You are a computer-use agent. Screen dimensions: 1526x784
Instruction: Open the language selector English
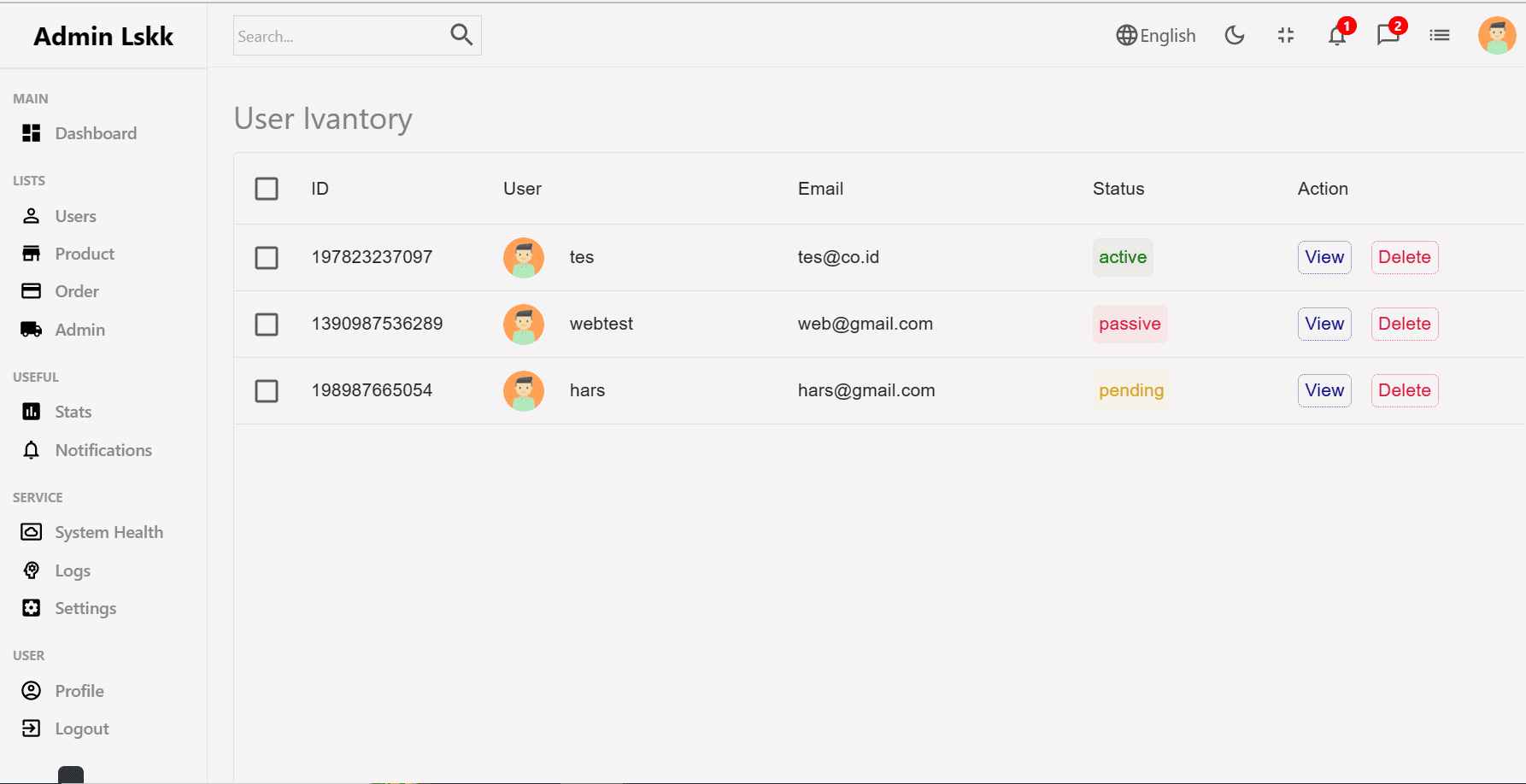click(1156, 35)
